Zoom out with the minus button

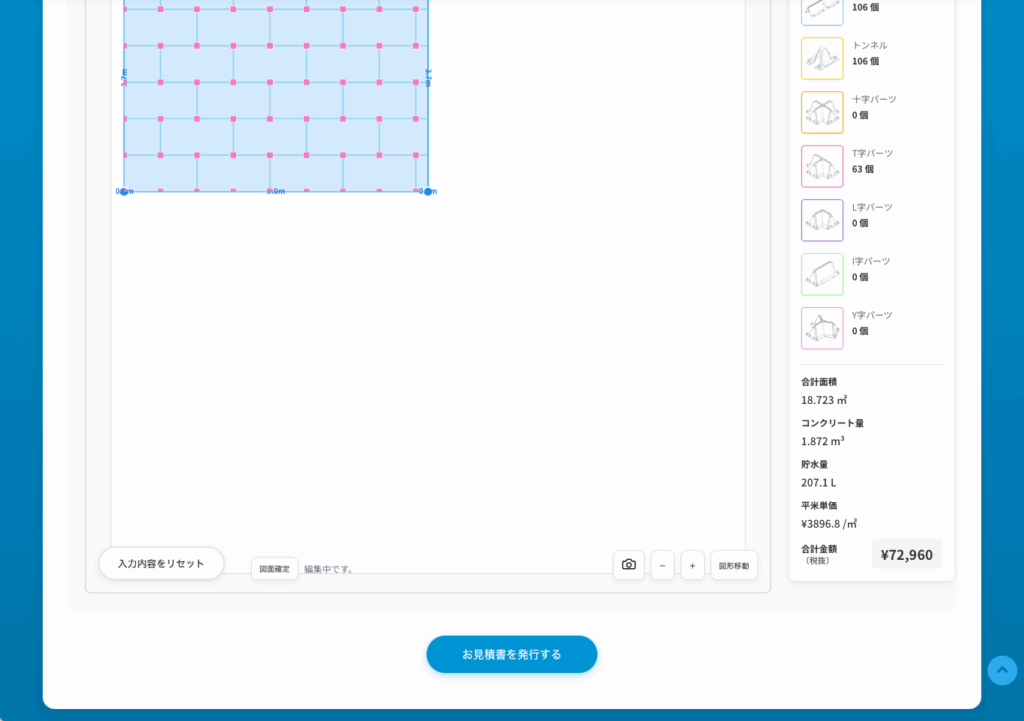click(662, 565)
